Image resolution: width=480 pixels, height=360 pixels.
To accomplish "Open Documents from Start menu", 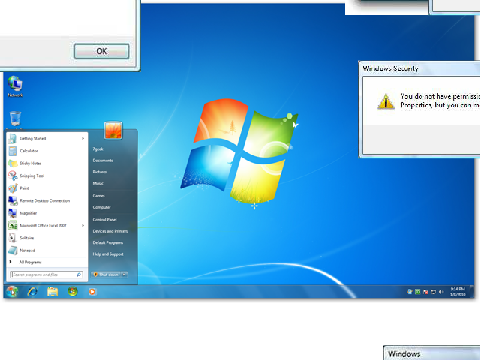I will (x=103, y=160).
